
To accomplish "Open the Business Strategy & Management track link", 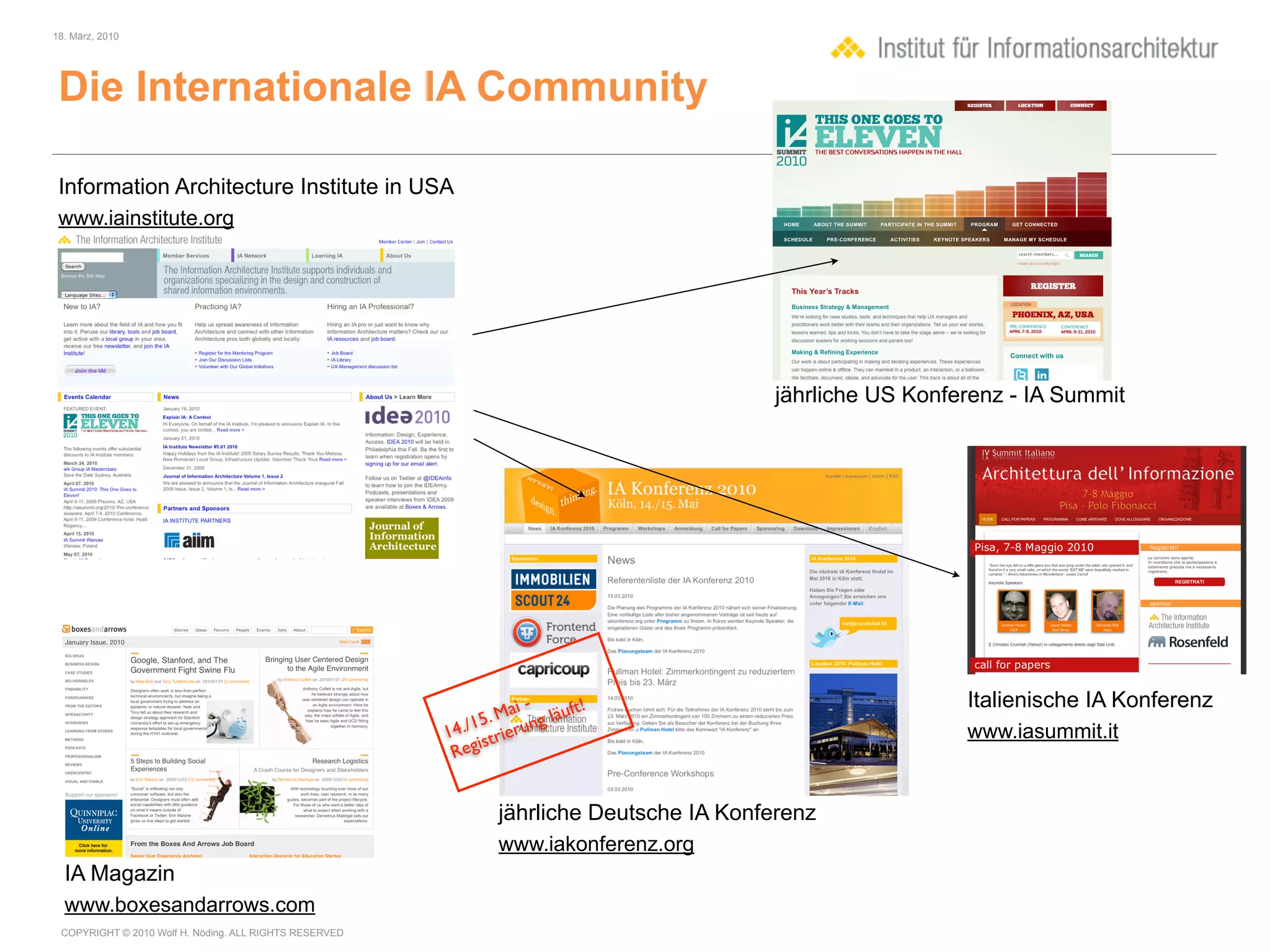I will coord(840,307).
